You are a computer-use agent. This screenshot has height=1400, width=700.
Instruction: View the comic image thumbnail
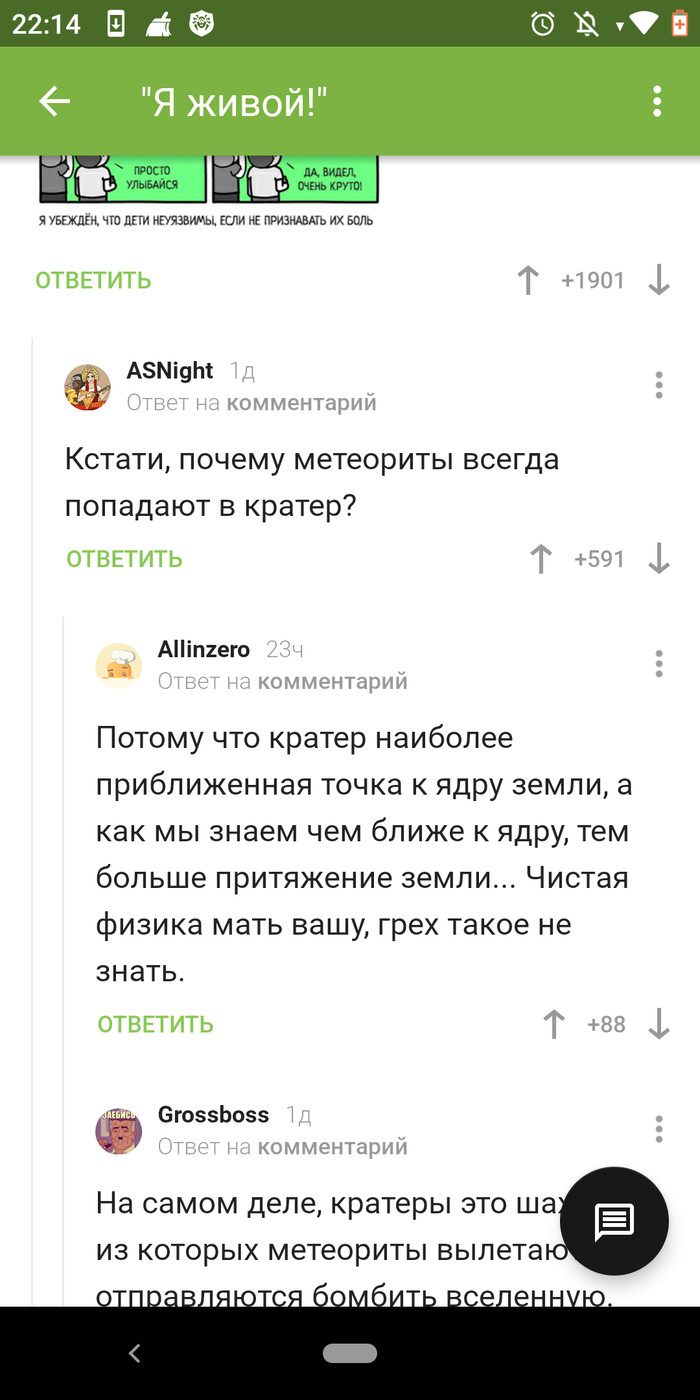(208, 180)
